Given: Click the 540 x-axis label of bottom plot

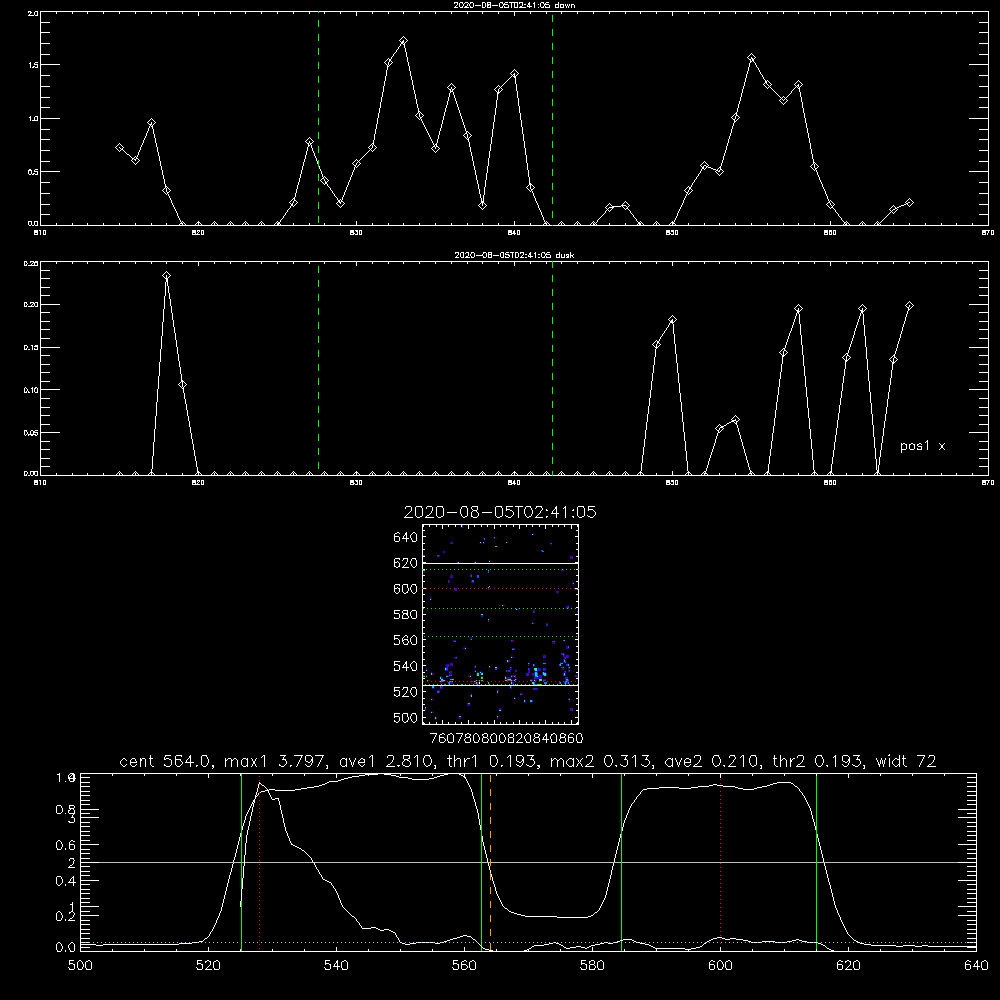Looking at the screenshot, I should (336, 966).
